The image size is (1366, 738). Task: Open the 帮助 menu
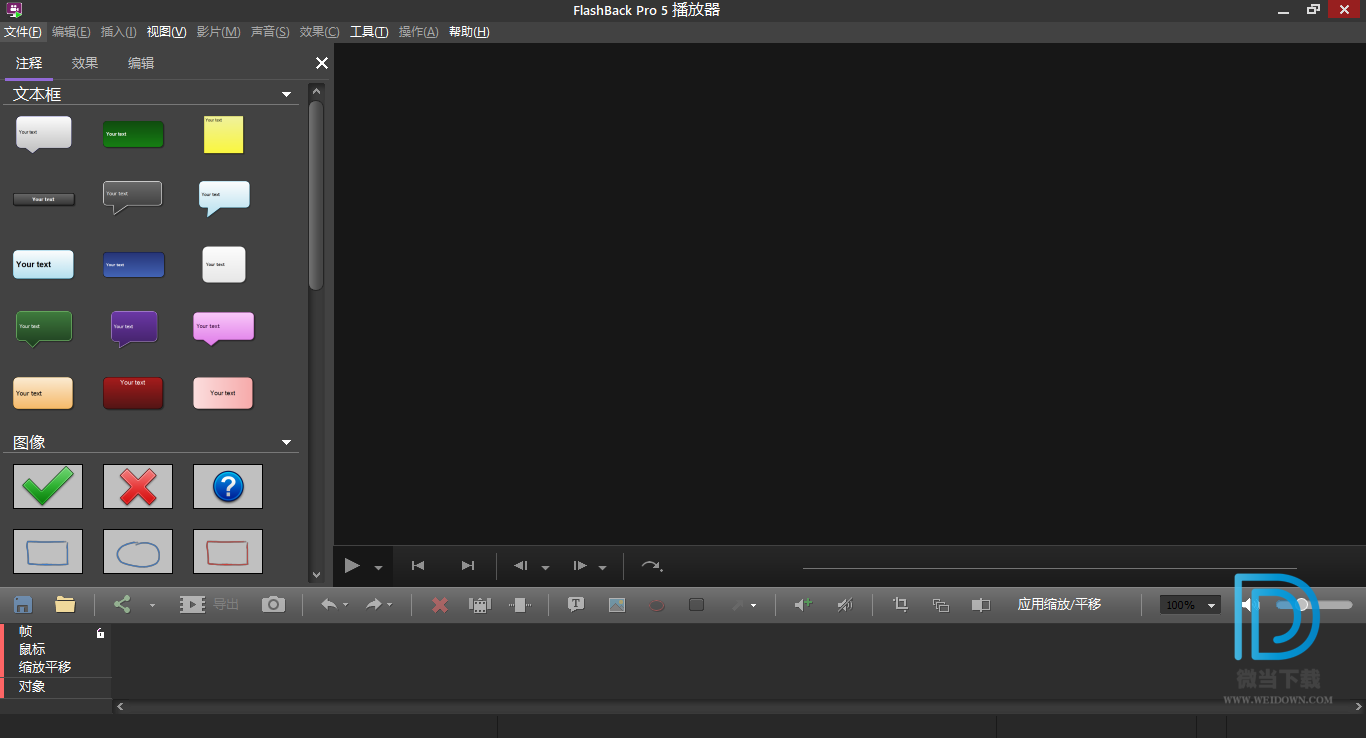pos(469,32)
